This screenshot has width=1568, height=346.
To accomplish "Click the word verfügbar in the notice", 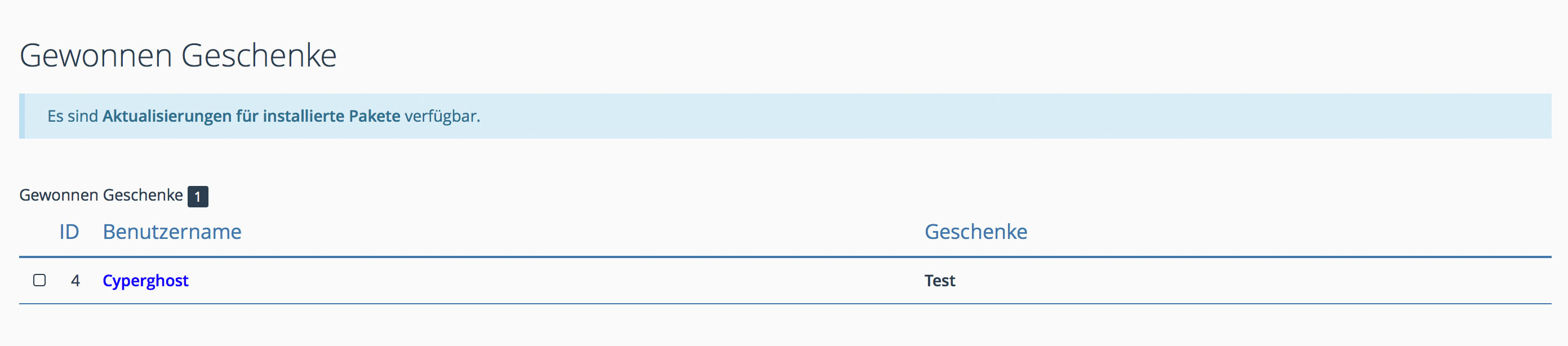I will (442, 116).
